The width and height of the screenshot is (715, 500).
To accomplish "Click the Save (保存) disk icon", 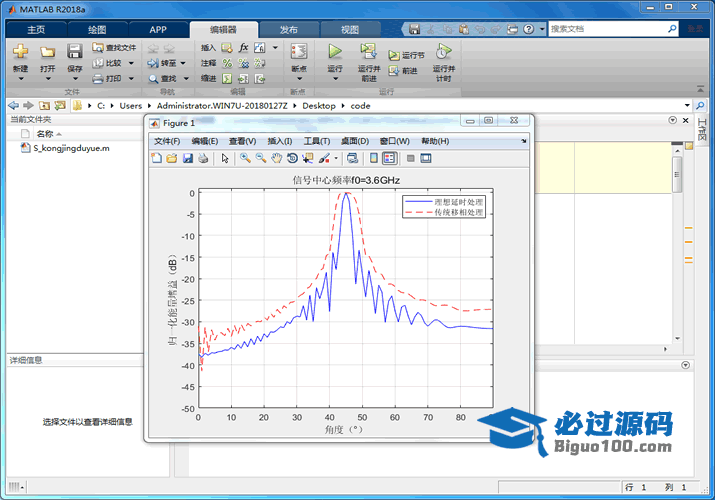I will pos(74,52).
